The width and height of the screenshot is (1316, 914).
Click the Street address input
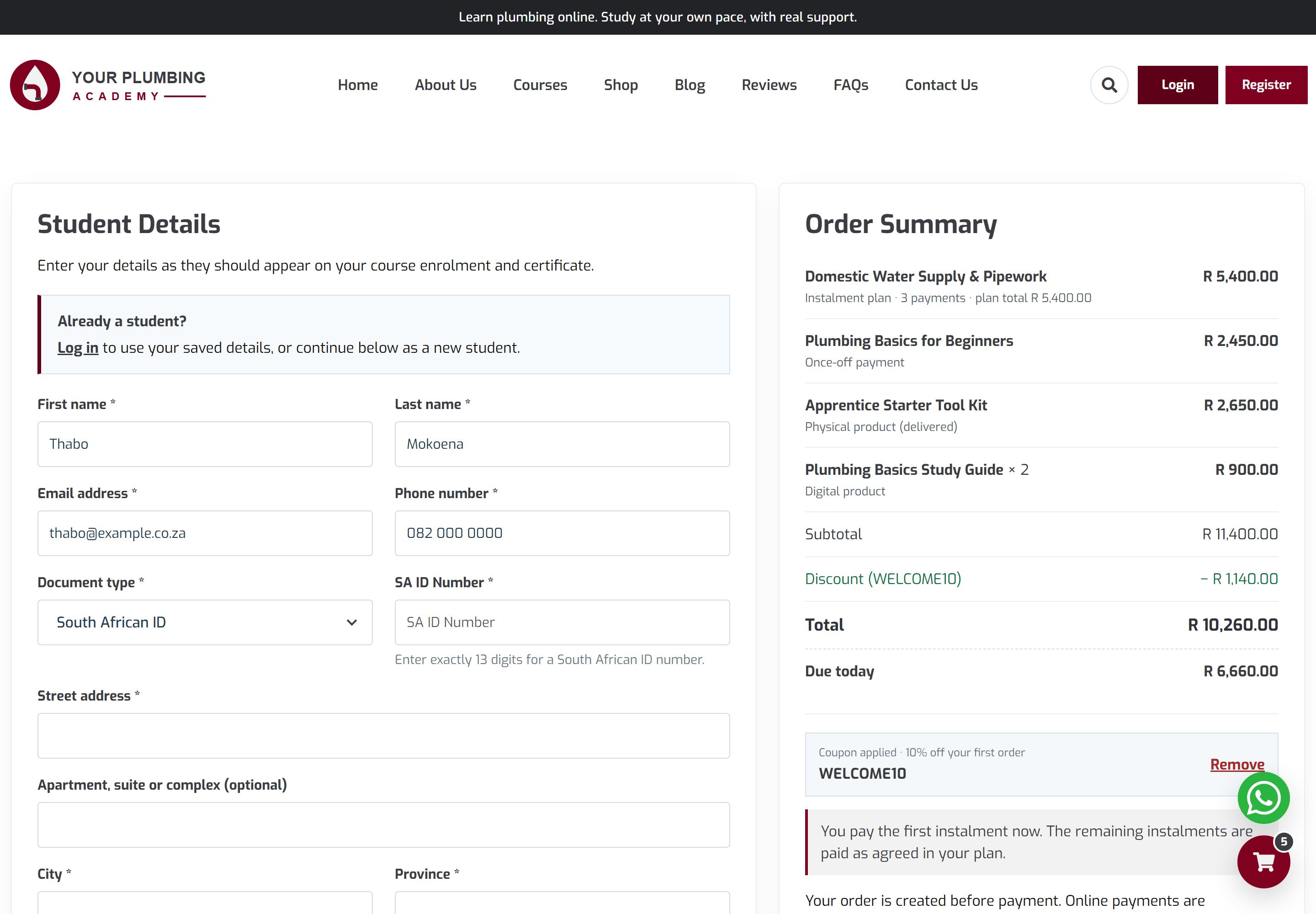tap(384, 736)
